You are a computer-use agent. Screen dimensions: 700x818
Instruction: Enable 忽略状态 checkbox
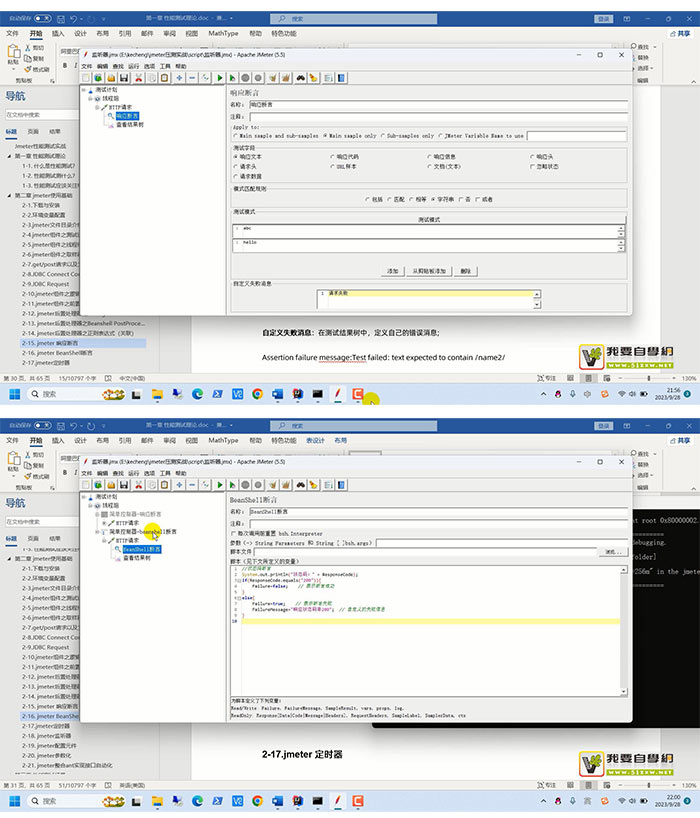532,166
